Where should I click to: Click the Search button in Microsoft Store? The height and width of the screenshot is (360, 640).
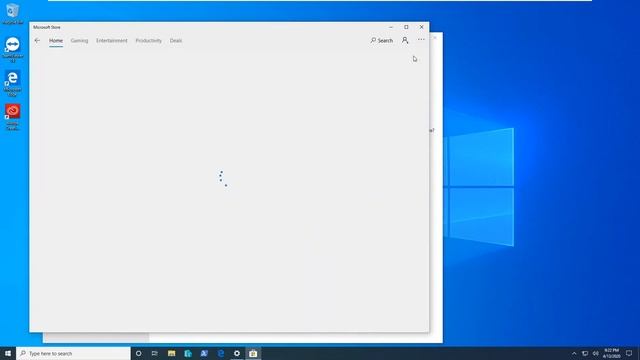382,40
